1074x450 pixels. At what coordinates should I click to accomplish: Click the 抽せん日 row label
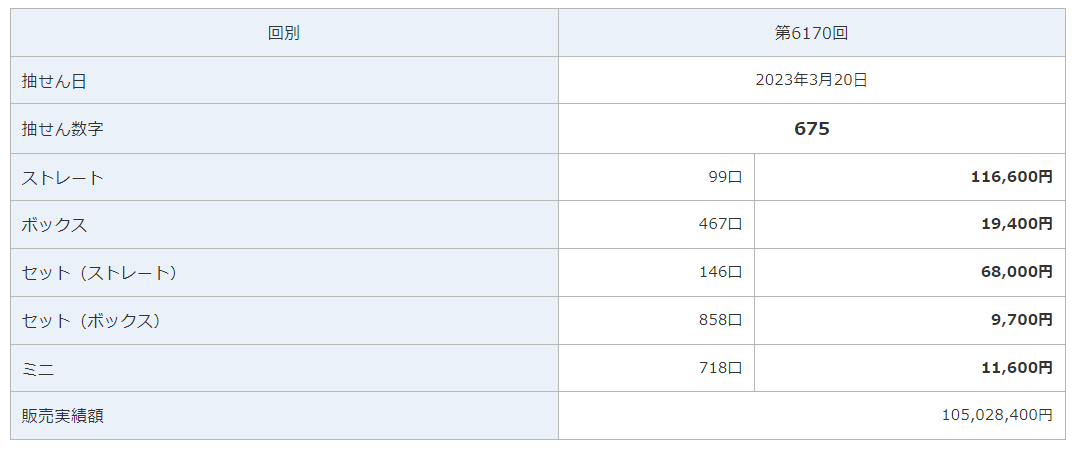click(x=54, y=81)
